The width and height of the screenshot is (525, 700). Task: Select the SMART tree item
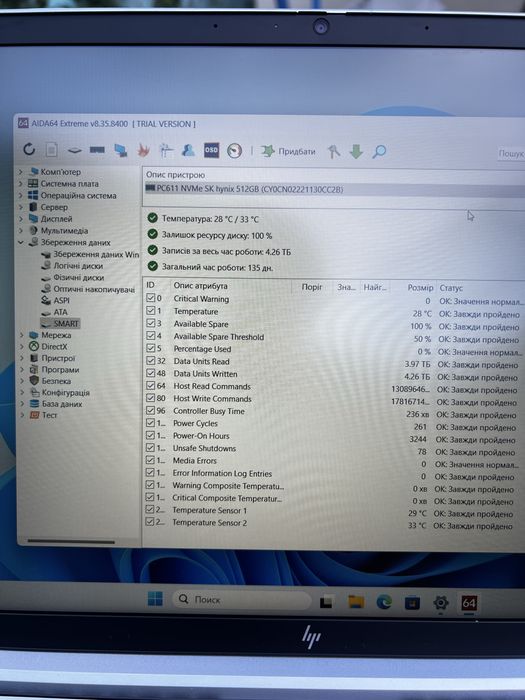coord(66,323)
